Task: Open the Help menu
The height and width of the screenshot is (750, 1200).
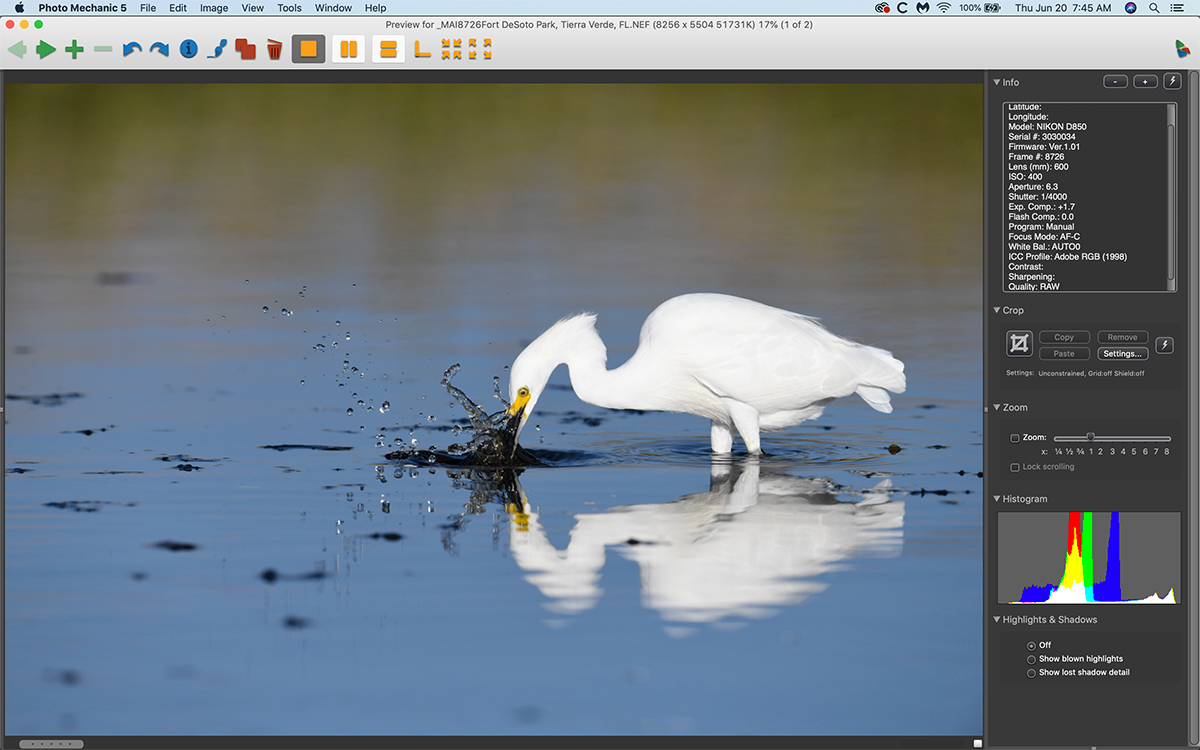Action: click(x=375, y=8)
